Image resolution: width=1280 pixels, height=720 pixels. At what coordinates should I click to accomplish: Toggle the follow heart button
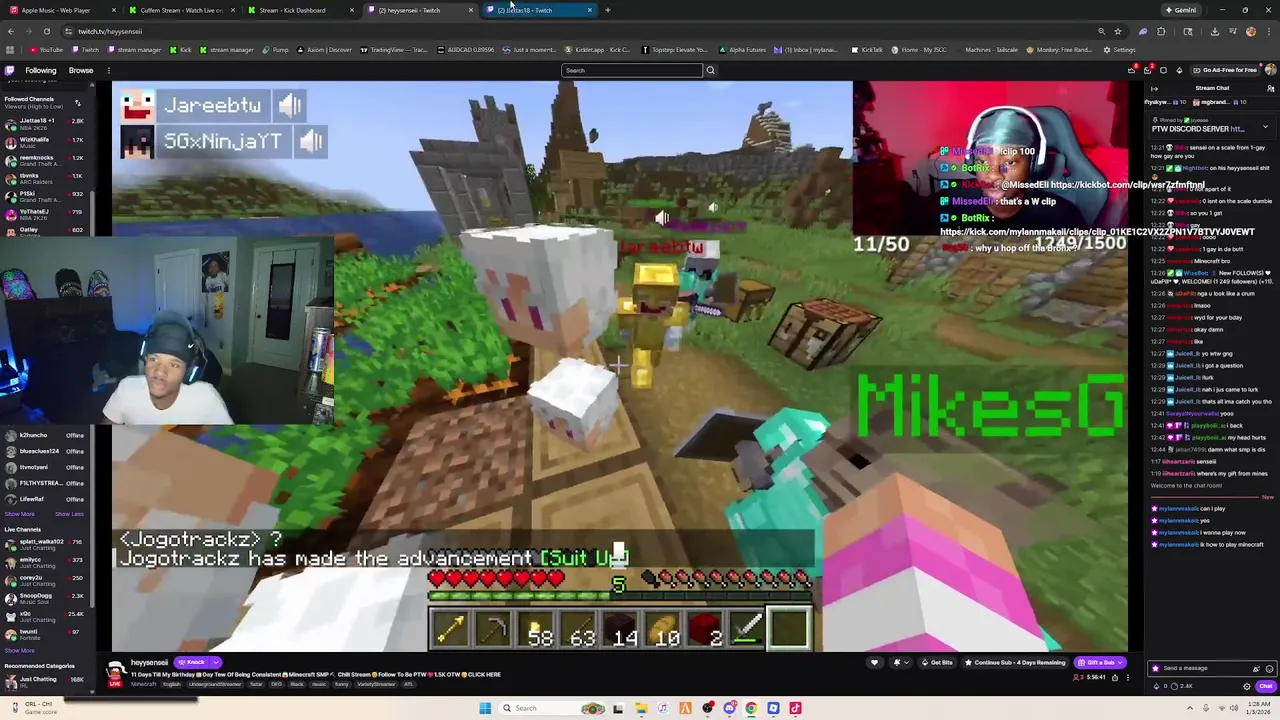tap(875, 662)
